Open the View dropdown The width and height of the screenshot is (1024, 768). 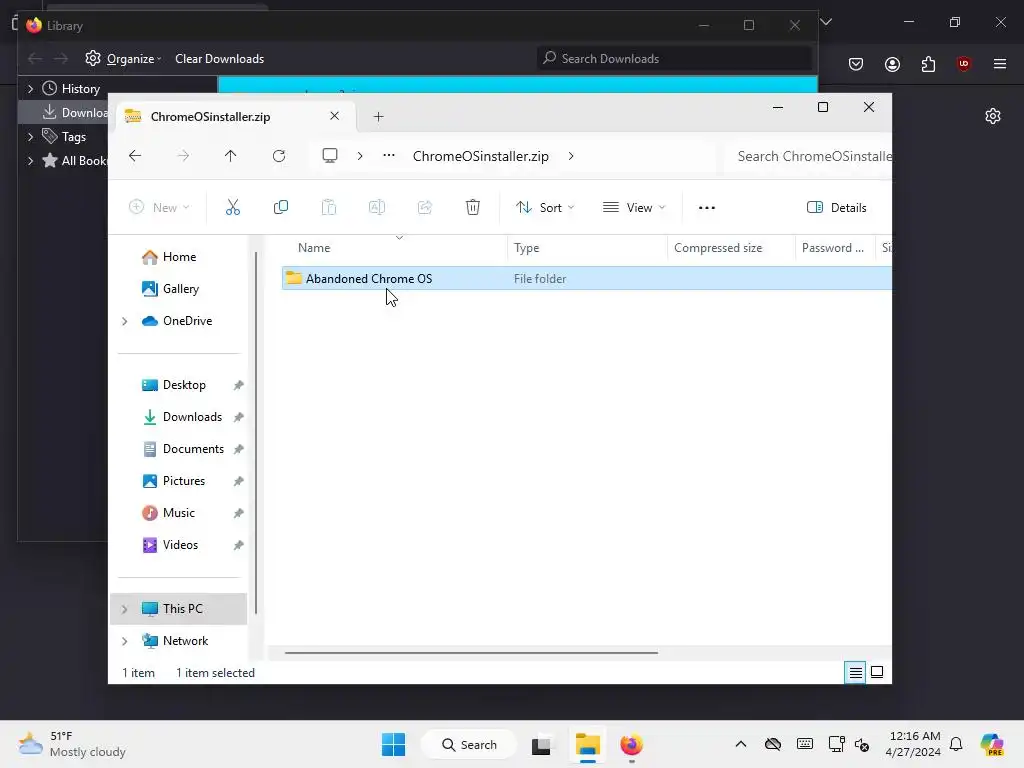pyautogui.click(x=634, y=208)
